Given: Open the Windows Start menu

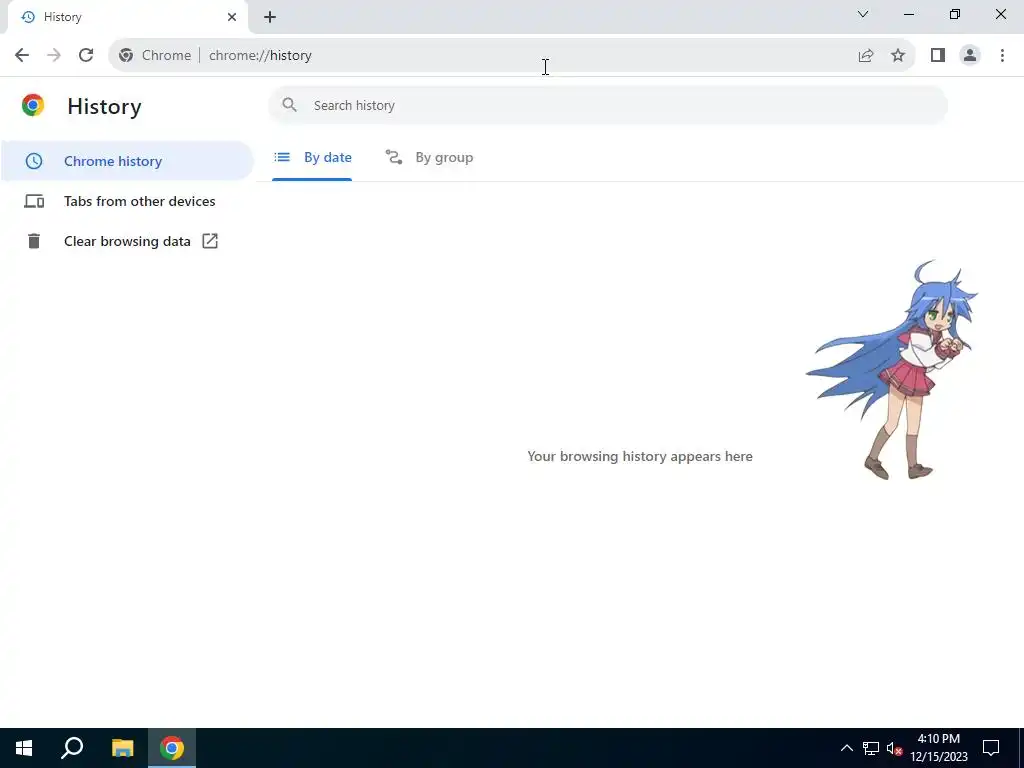Looking at the screenshot, I should tap(24, 748).
